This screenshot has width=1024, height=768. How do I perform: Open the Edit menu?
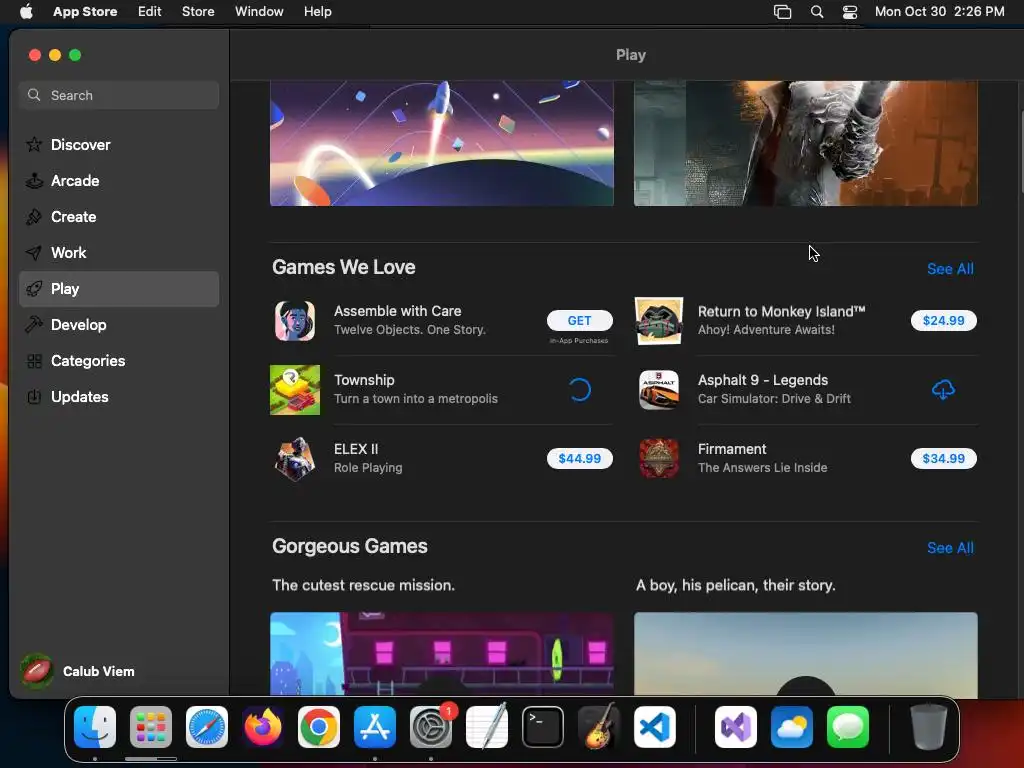pos(150,12)
